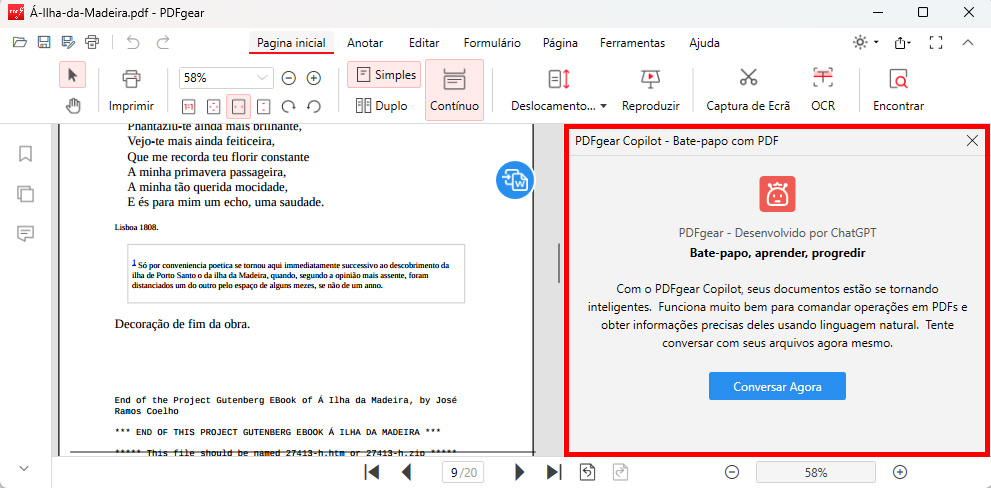Screen dimensions: 991x488
Task: Open the Encontrar search tool
Action: click(898, 90)
